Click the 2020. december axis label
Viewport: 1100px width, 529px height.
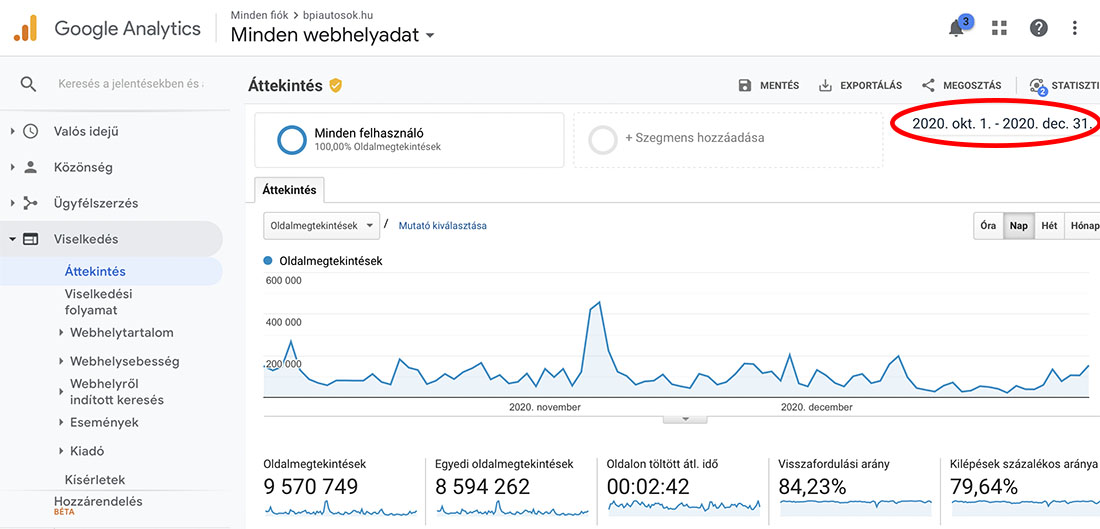click(817, 407)
